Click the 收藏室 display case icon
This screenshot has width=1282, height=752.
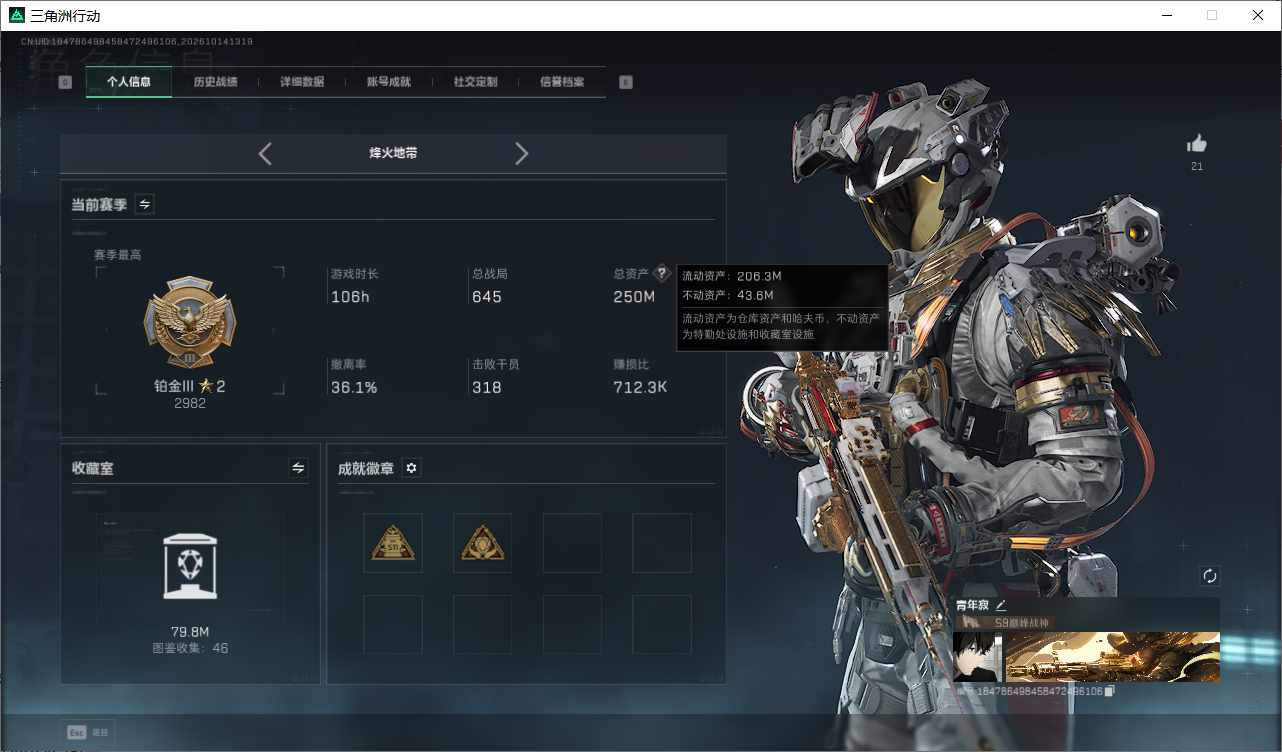[190, 566]
